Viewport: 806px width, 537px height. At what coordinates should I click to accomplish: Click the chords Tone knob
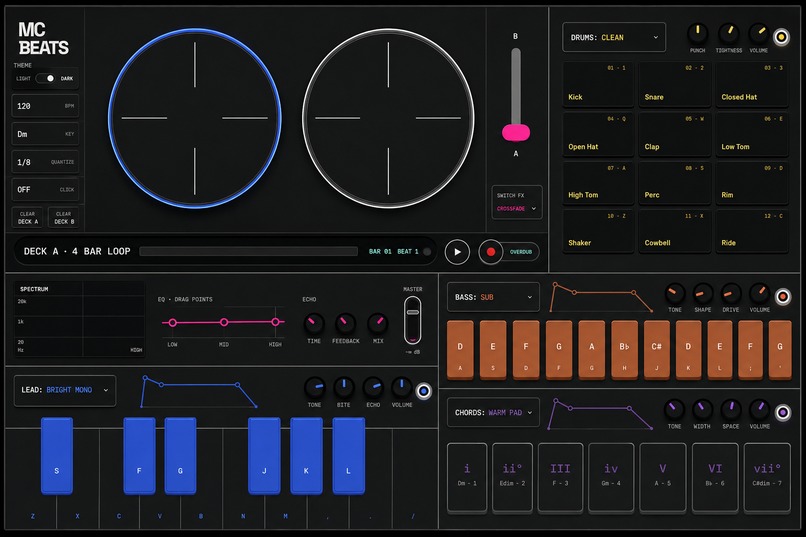pos(674,410)
